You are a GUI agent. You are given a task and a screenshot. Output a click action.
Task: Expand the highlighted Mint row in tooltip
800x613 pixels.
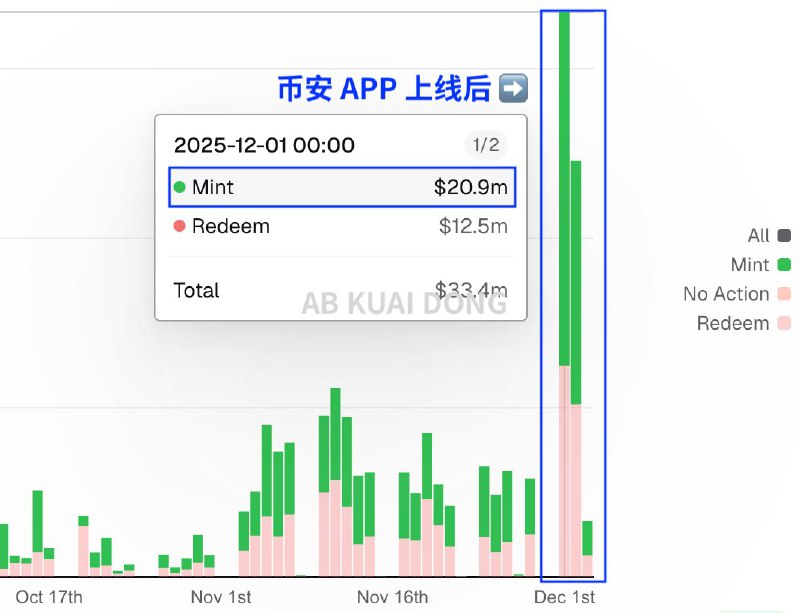[x=341, y=187]
